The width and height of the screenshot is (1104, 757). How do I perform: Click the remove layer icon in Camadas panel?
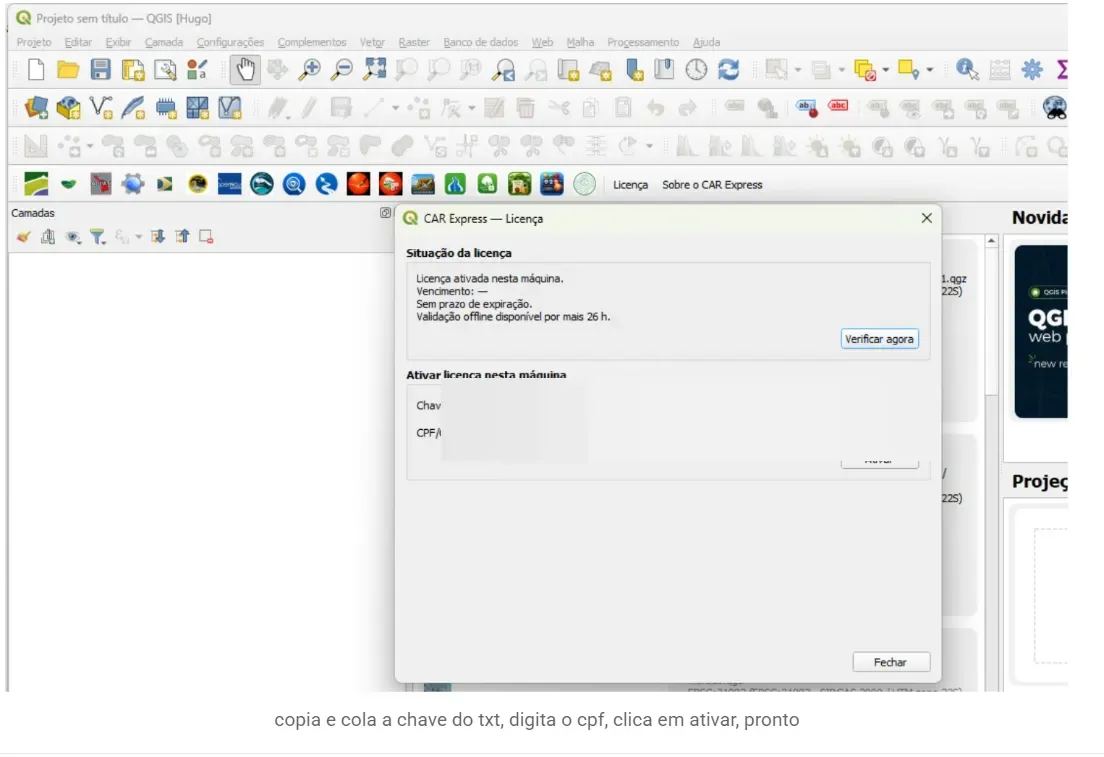pos(206,237)
